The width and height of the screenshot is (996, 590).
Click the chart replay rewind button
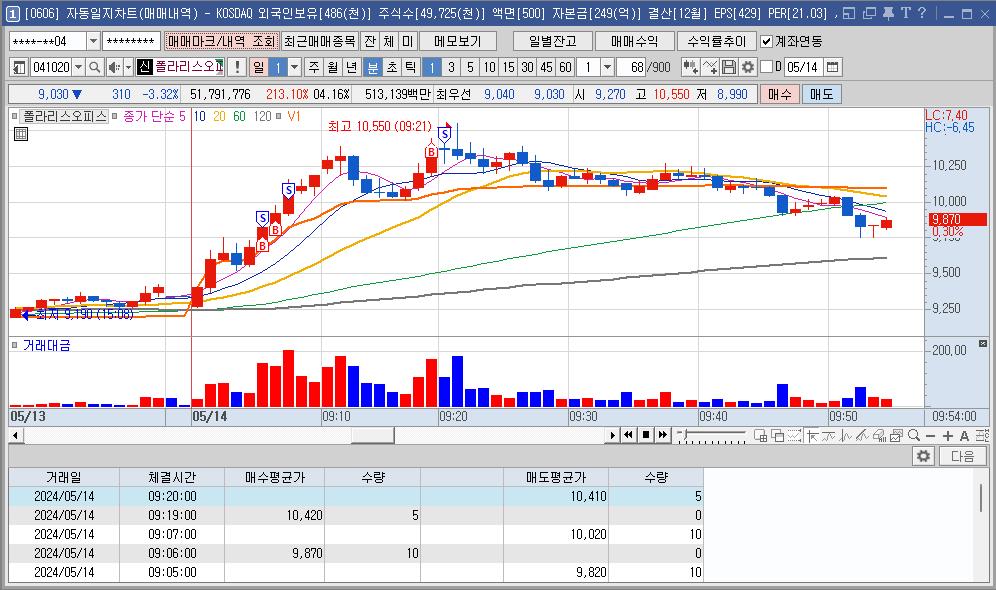628,435
